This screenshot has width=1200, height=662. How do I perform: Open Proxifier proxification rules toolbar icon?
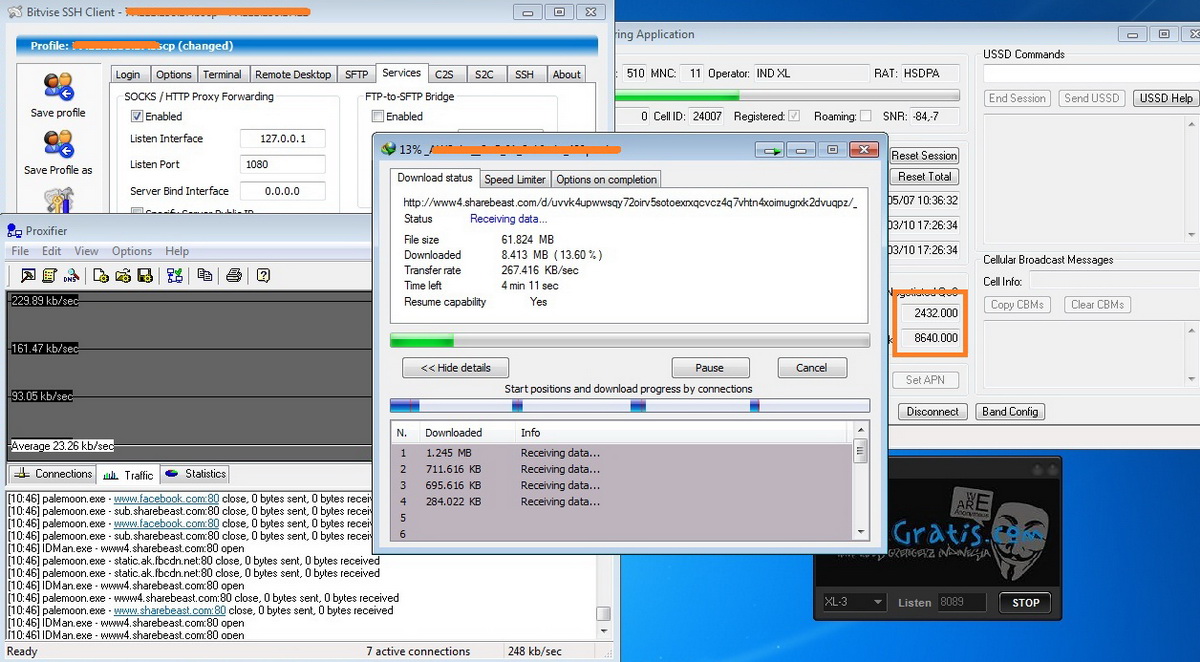[x=49, y=275]
